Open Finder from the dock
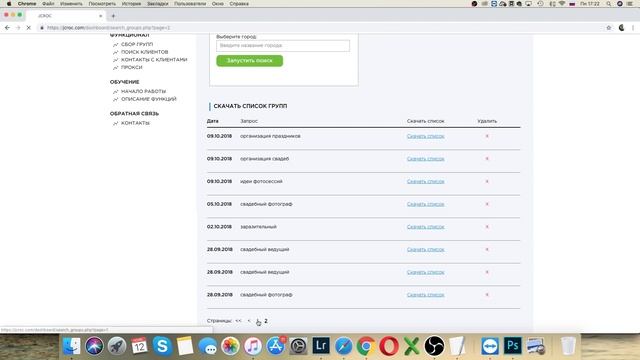The height and width of the screenshot is (360, 640). point(72,346)
